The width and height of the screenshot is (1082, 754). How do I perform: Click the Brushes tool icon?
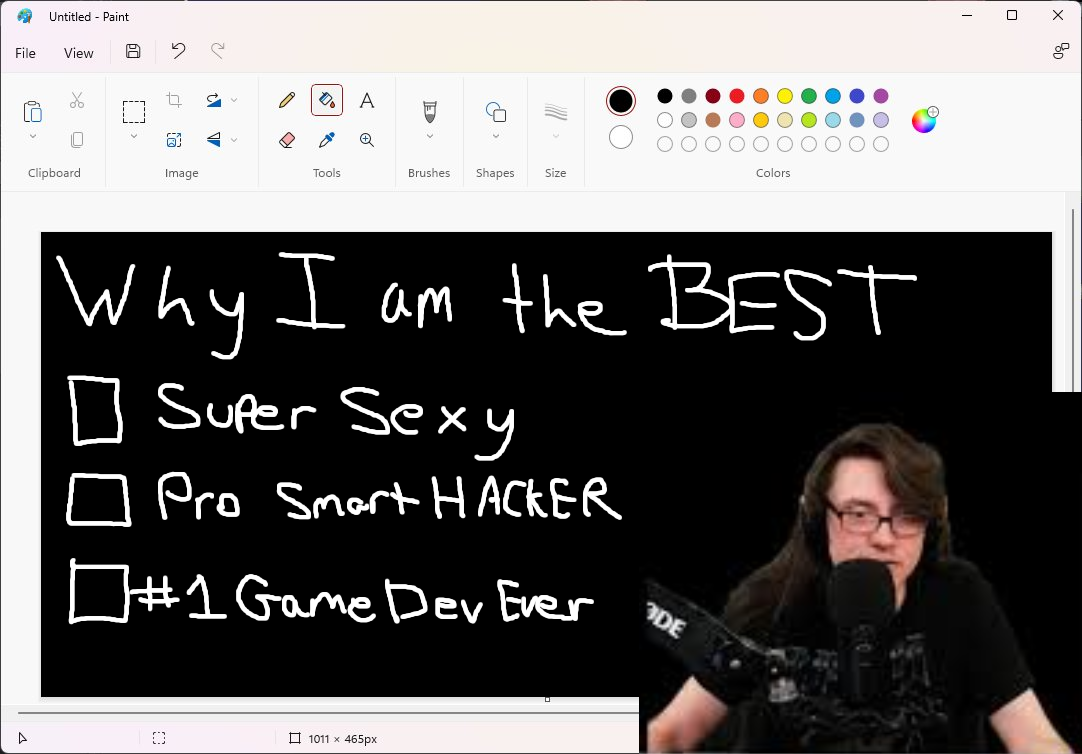(429, 110)
